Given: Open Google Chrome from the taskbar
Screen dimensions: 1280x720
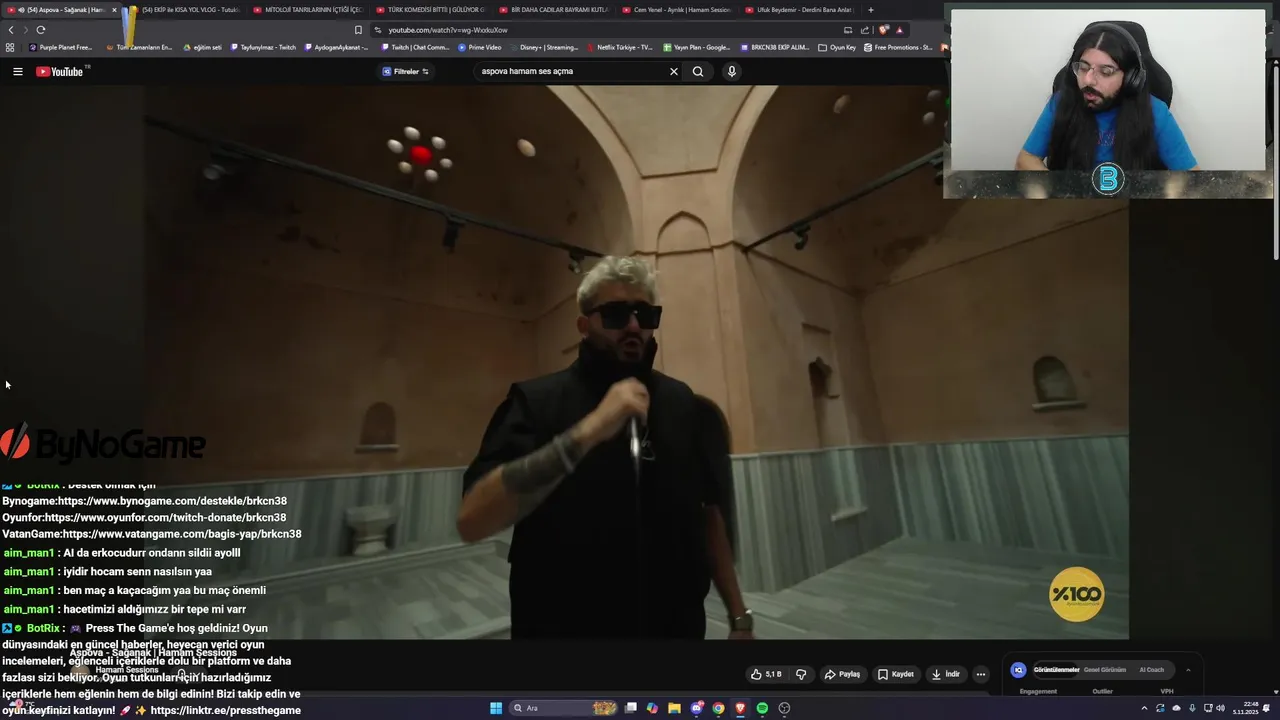Looking at the screenshot, I should [x=718, y=708].
